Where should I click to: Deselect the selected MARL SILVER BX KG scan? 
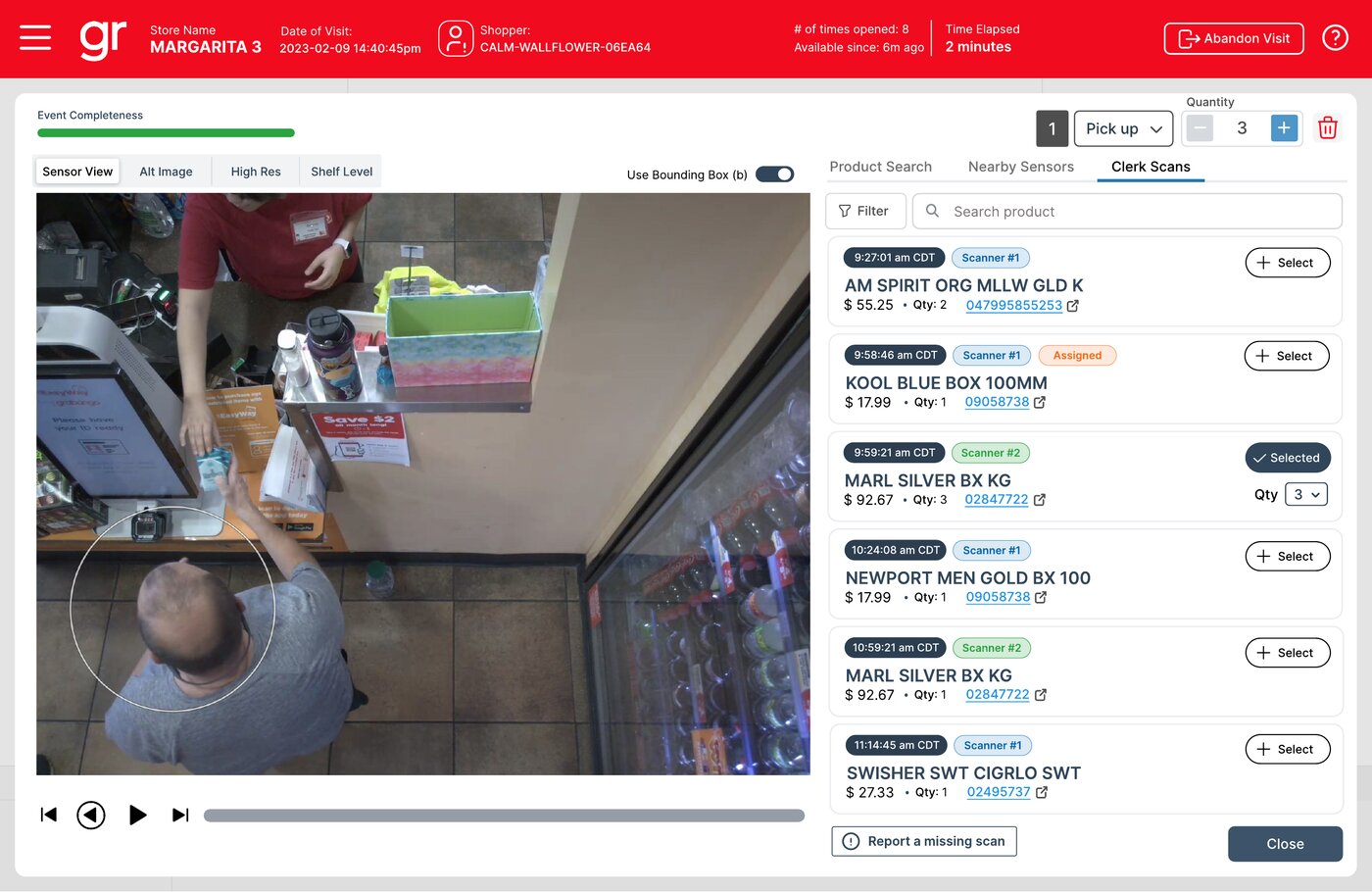[1287, 458]
